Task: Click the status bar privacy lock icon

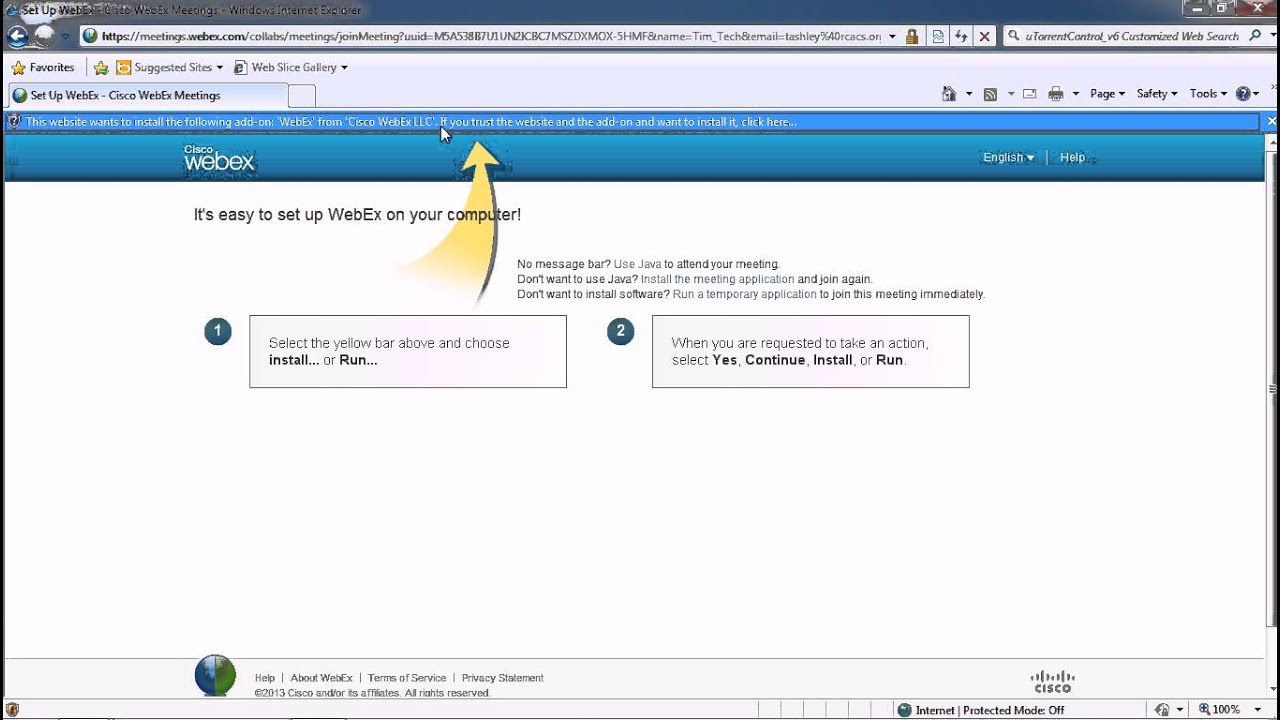Action: 1162,710
